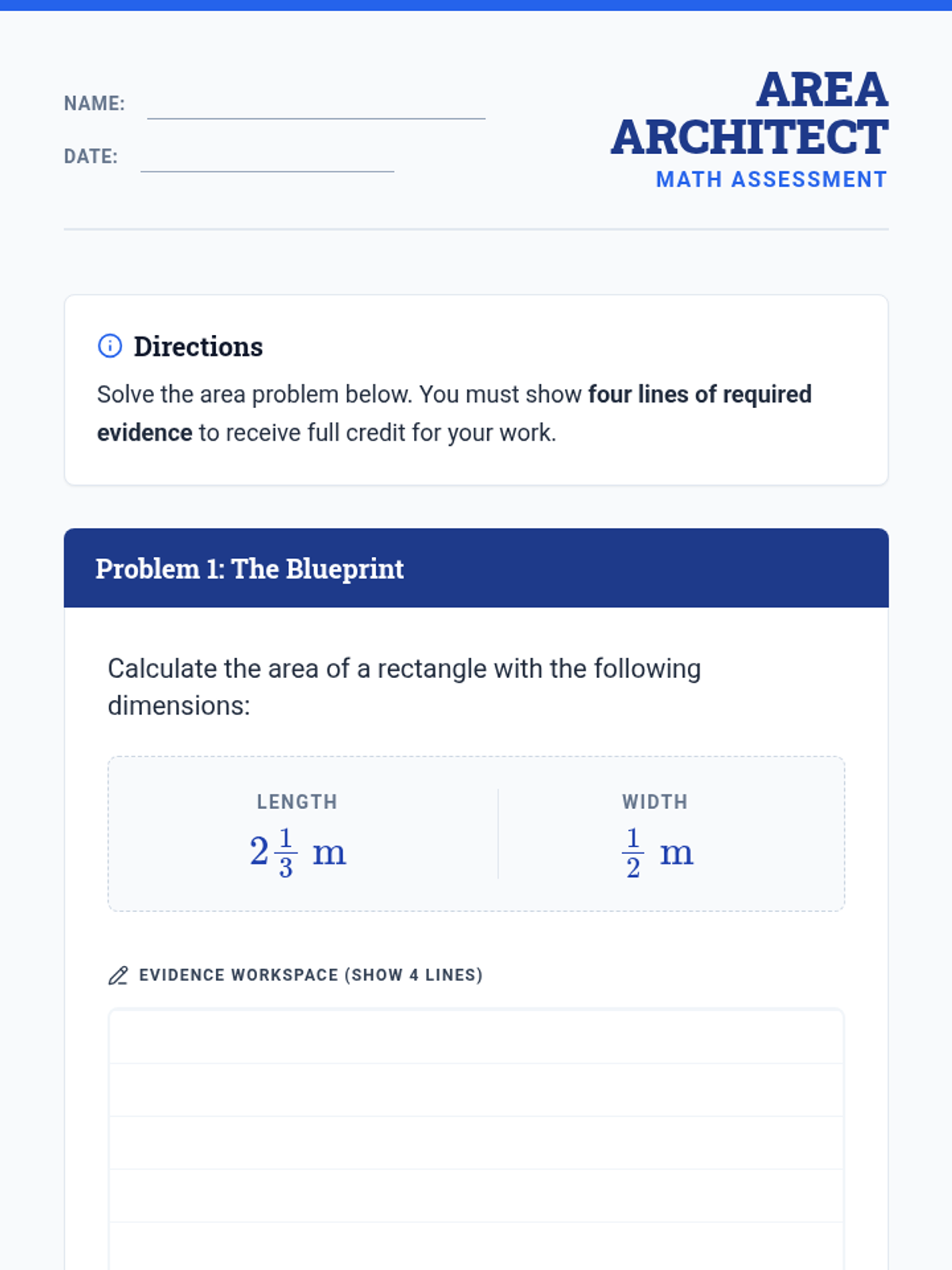Click the WIDTH label
This screenshot has height=1270, width=952.
tap(654, 802)
